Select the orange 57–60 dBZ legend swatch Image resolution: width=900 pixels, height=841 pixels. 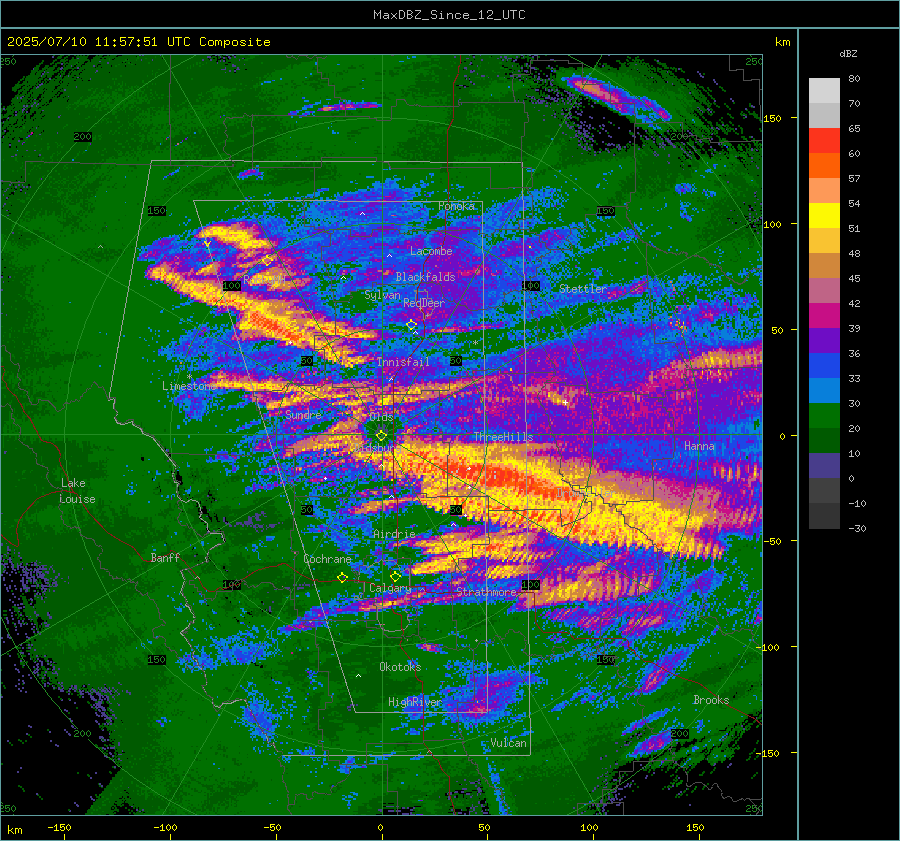coord(824,166)
